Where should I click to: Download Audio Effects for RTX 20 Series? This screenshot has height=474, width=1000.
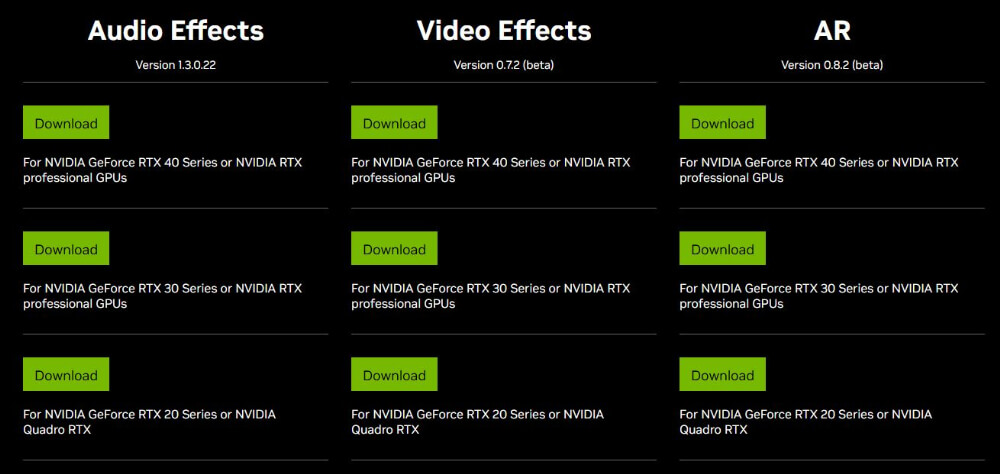66,374
